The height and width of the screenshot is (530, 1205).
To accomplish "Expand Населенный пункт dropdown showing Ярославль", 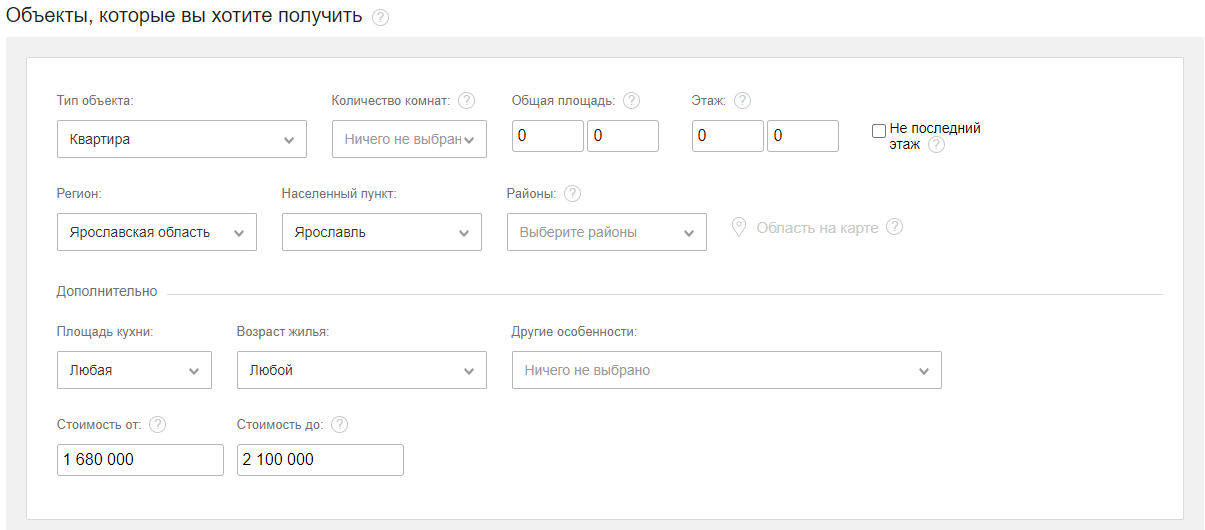I will pos(381,232).
